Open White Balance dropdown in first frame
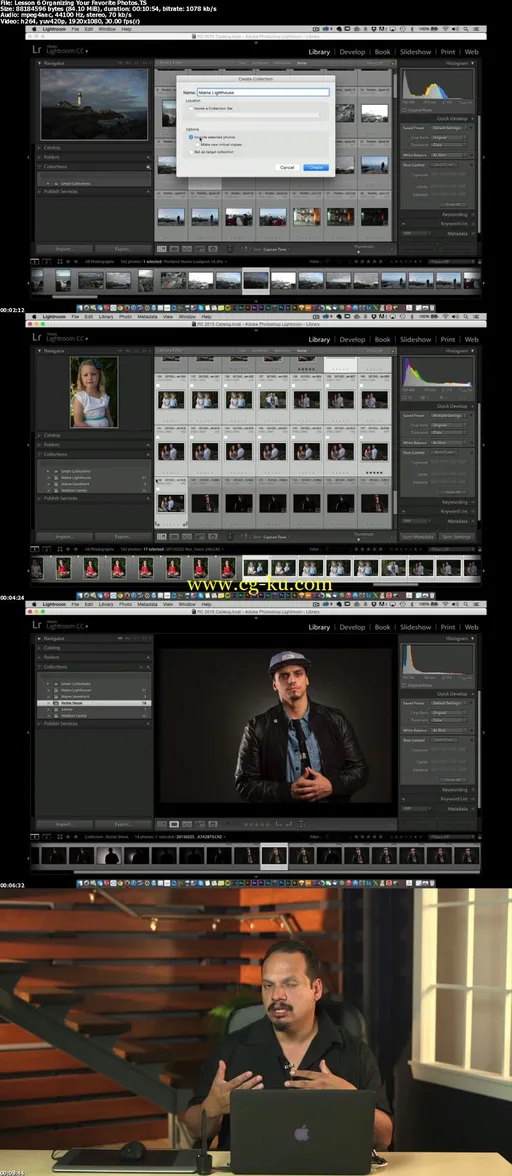The width and height of the screenshot is (512, 1176). [x=450, y=154]
